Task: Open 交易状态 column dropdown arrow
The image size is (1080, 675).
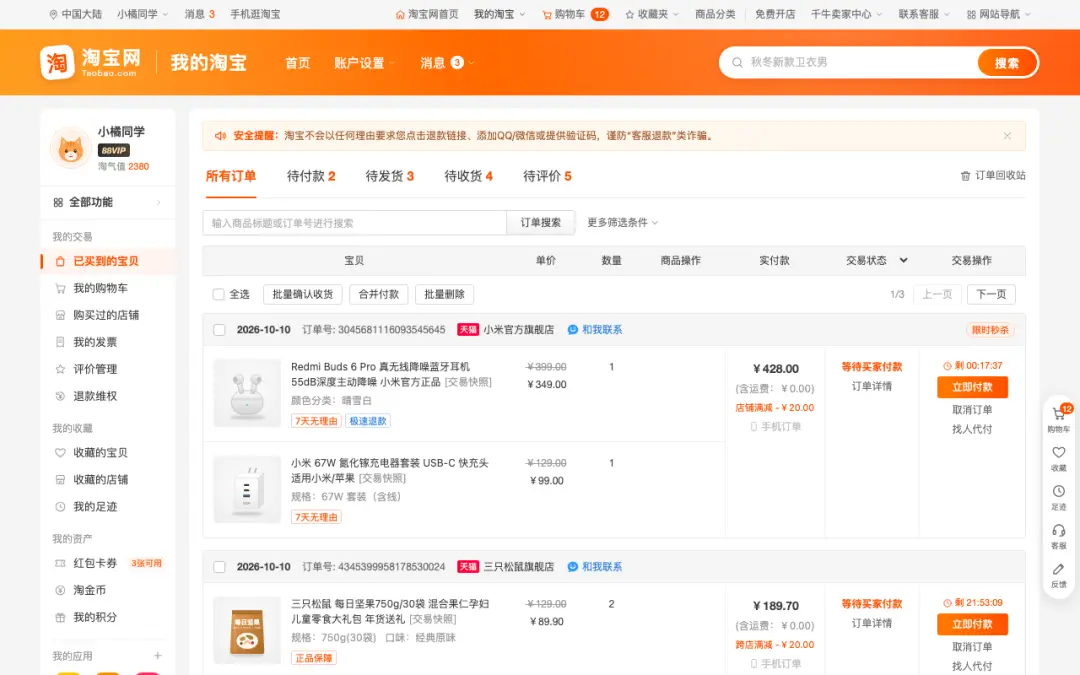Action: pos(903,260)
